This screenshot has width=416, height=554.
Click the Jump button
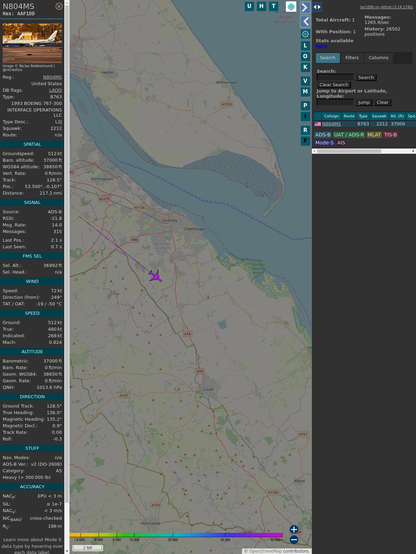tap(363, 102)
